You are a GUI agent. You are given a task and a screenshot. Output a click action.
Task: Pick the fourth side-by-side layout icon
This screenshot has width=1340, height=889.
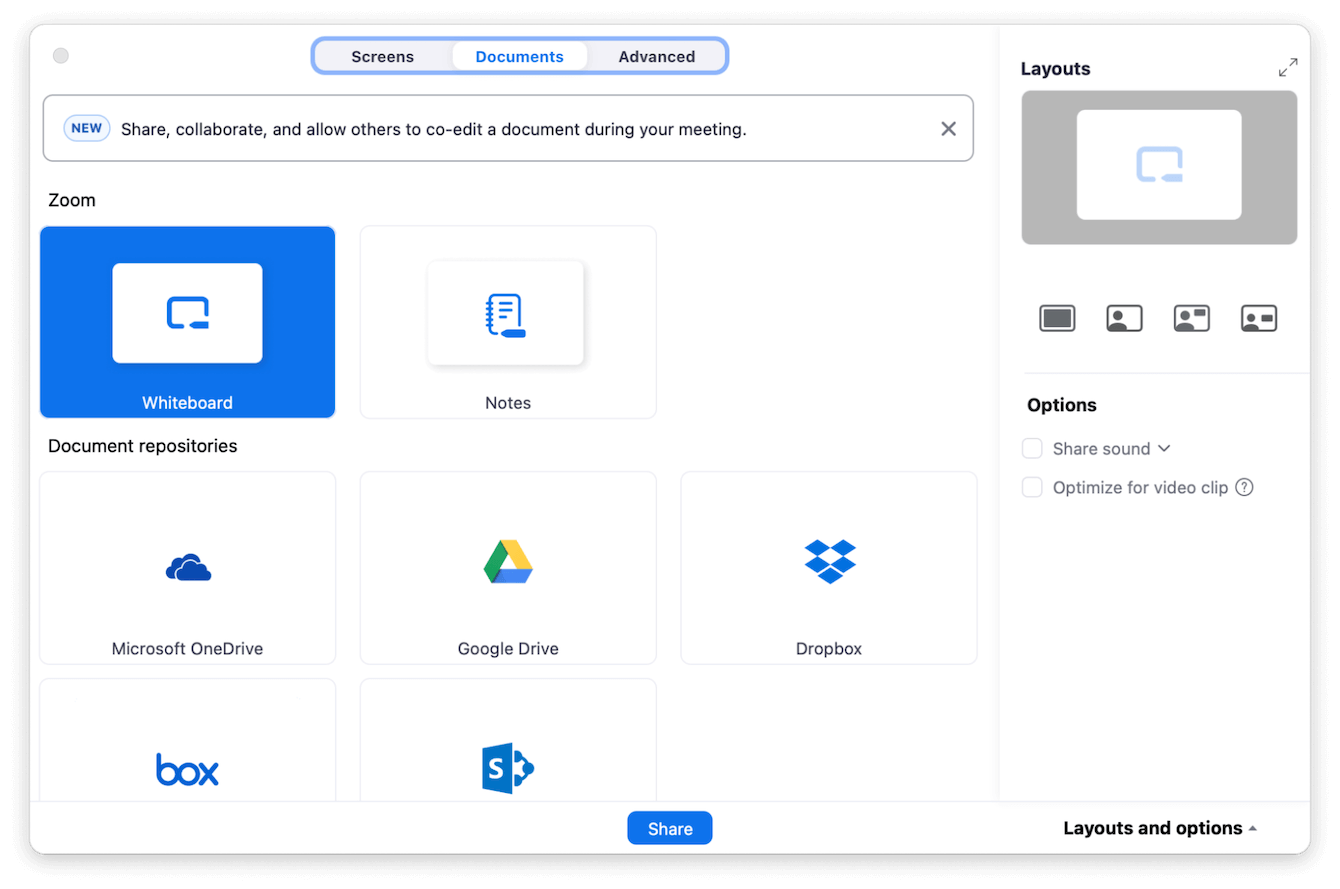(1258, 319)
